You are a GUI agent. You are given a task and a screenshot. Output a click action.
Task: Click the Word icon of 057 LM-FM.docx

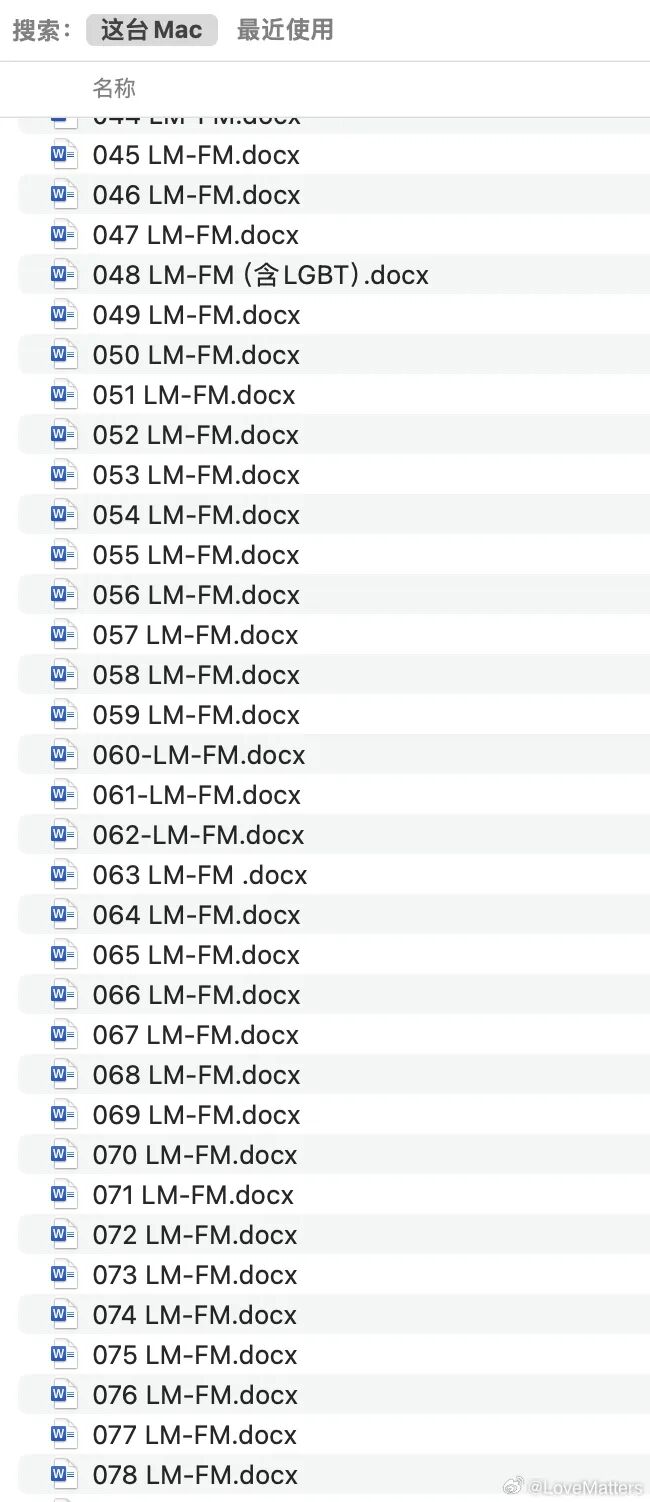[x=64, y=635]
